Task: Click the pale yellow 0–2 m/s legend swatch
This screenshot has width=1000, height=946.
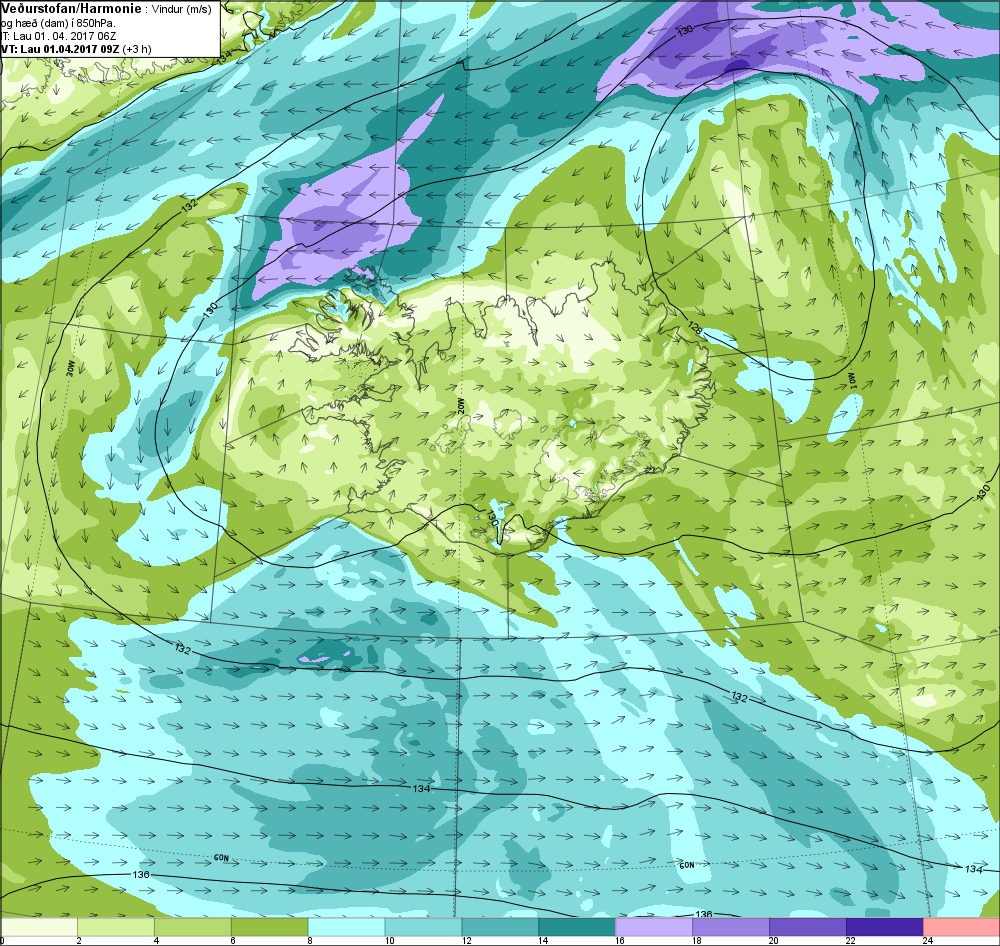Action: (39, 926)
